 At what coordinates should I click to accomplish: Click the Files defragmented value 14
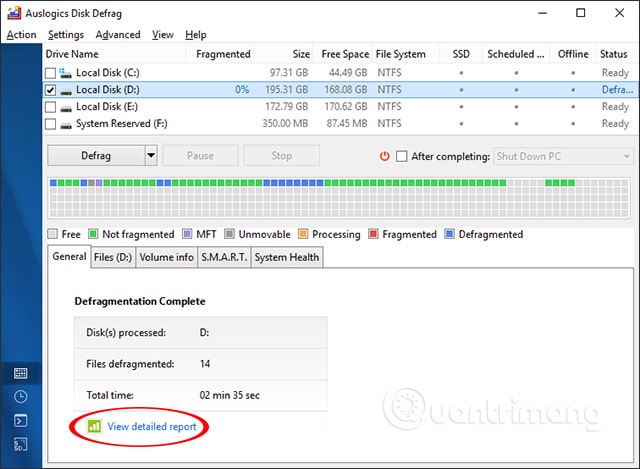pos(205,364)
